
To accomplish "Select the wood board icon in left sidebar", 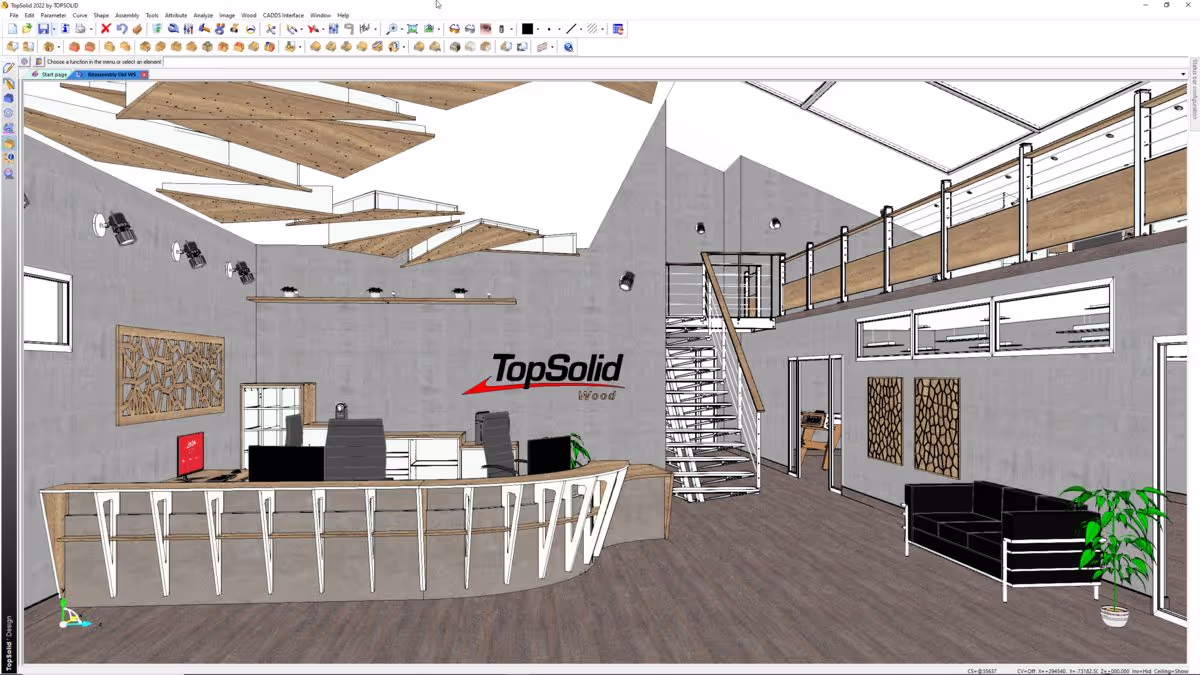I will point(9,144).
